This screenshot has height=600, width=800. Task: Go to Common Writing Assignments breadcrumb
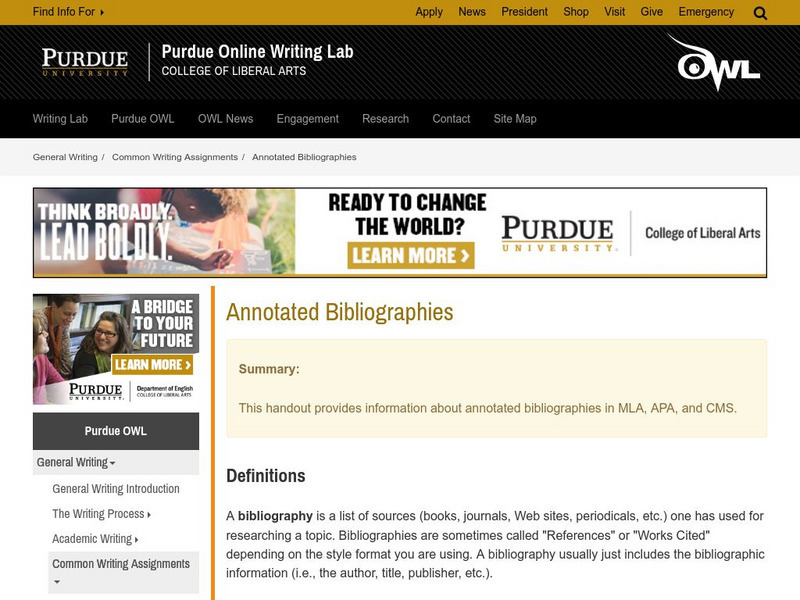point(175,157)
